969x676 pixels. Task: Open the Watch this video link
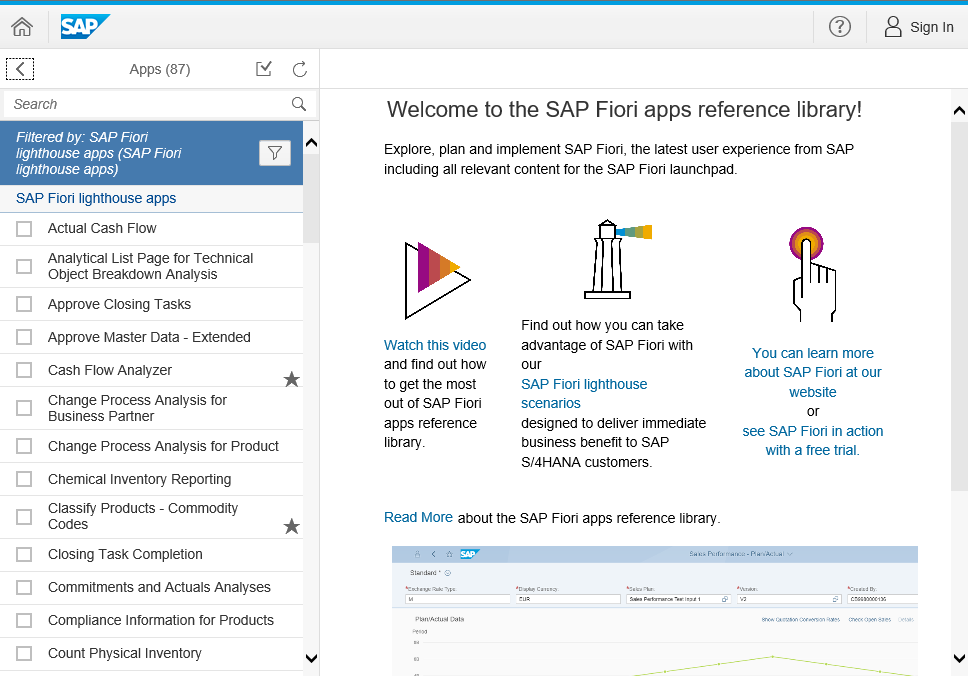pyautogui.click(x=435, y=345)
